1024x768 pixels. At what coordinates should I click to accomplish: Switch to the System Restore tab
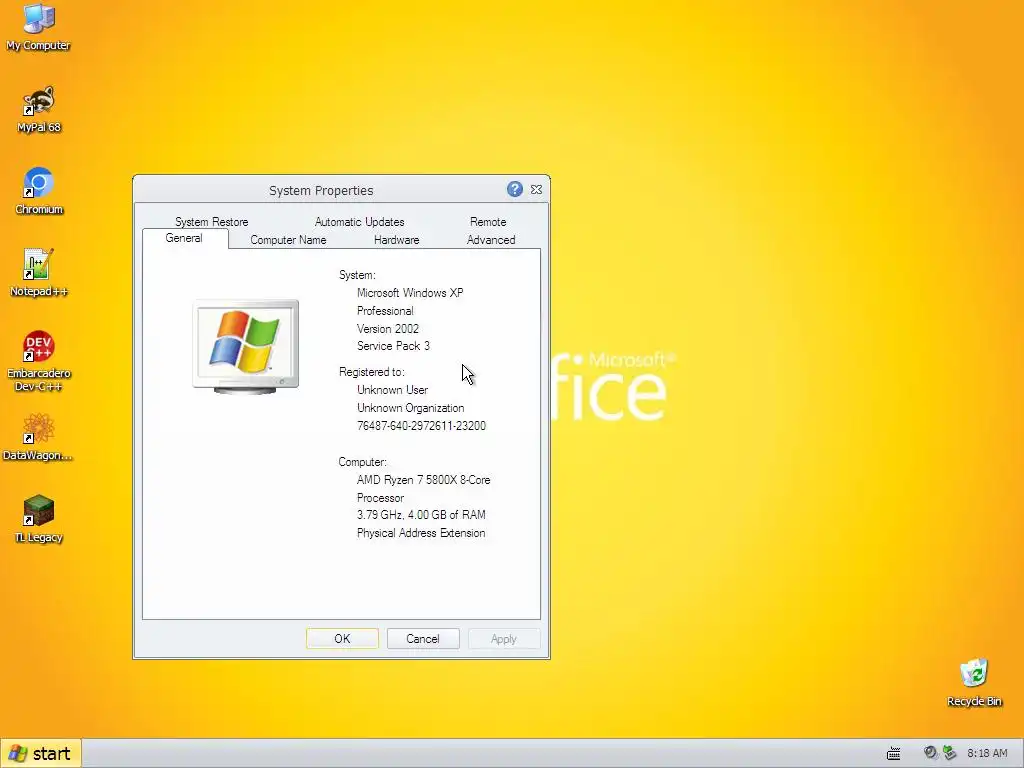[x=212, y=222]
